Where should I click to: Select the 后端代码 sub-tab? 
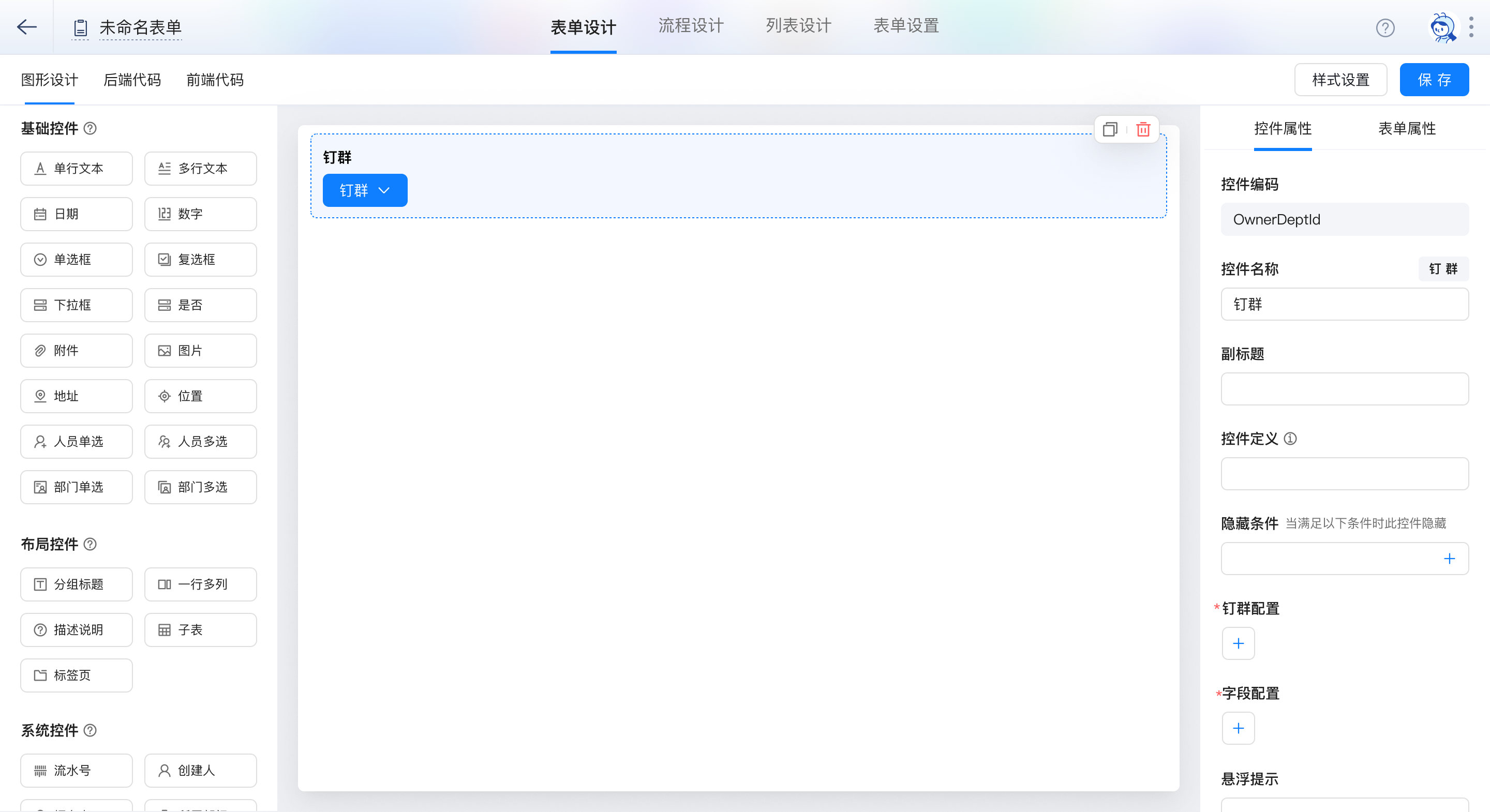[132, 80]
